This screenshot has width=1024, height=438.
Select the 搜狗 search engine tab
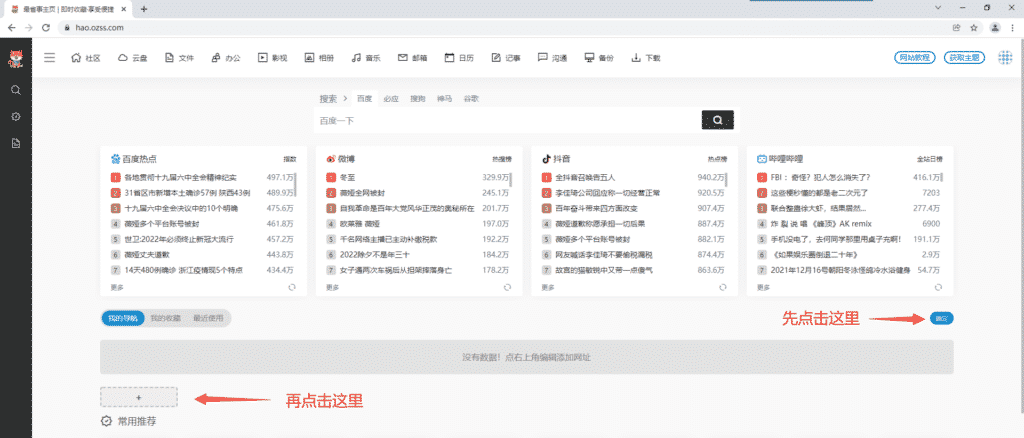418,99
